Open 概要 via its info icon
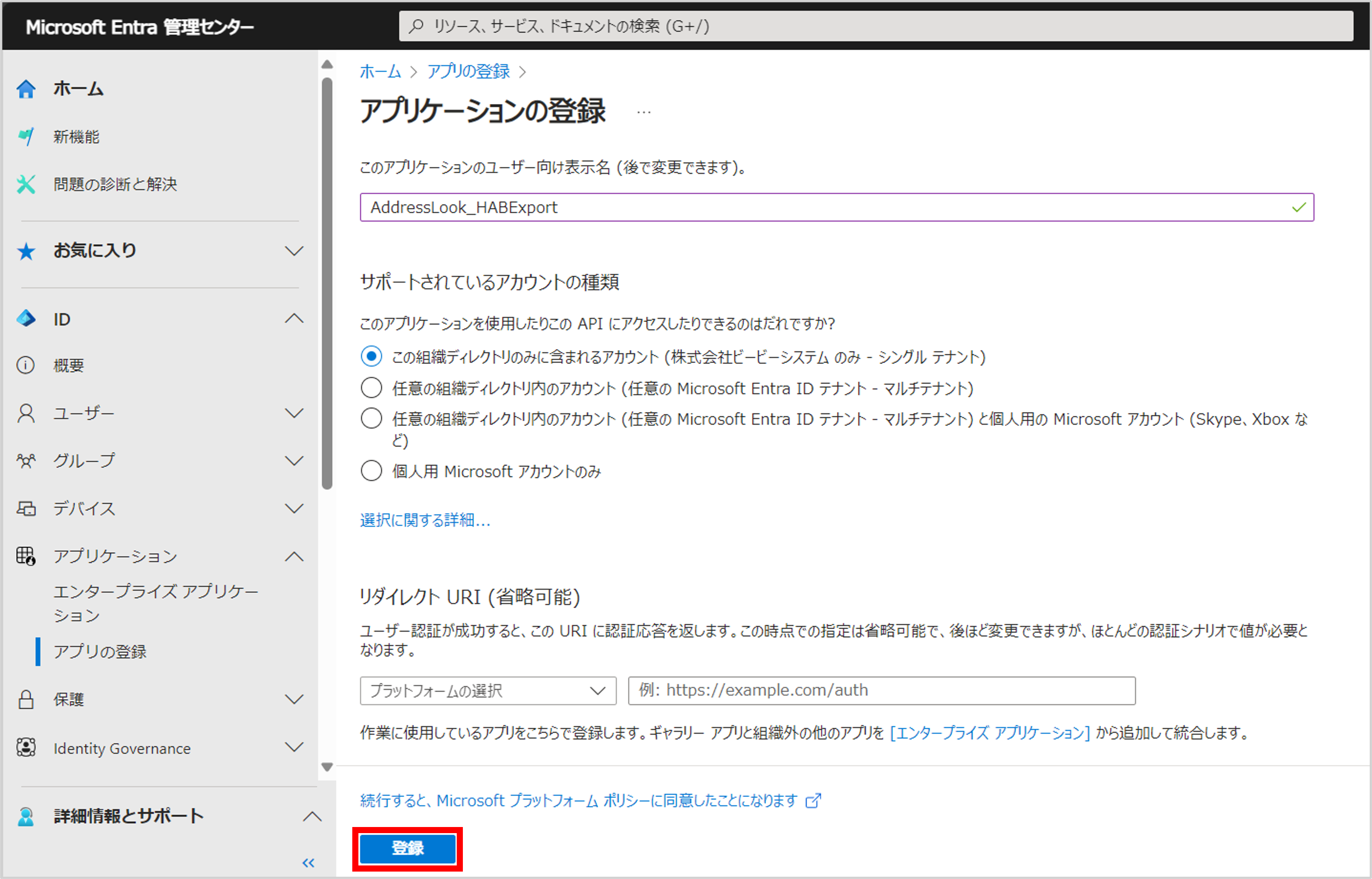This screenshot has height=879, width=1372. (x=26, y=365)
